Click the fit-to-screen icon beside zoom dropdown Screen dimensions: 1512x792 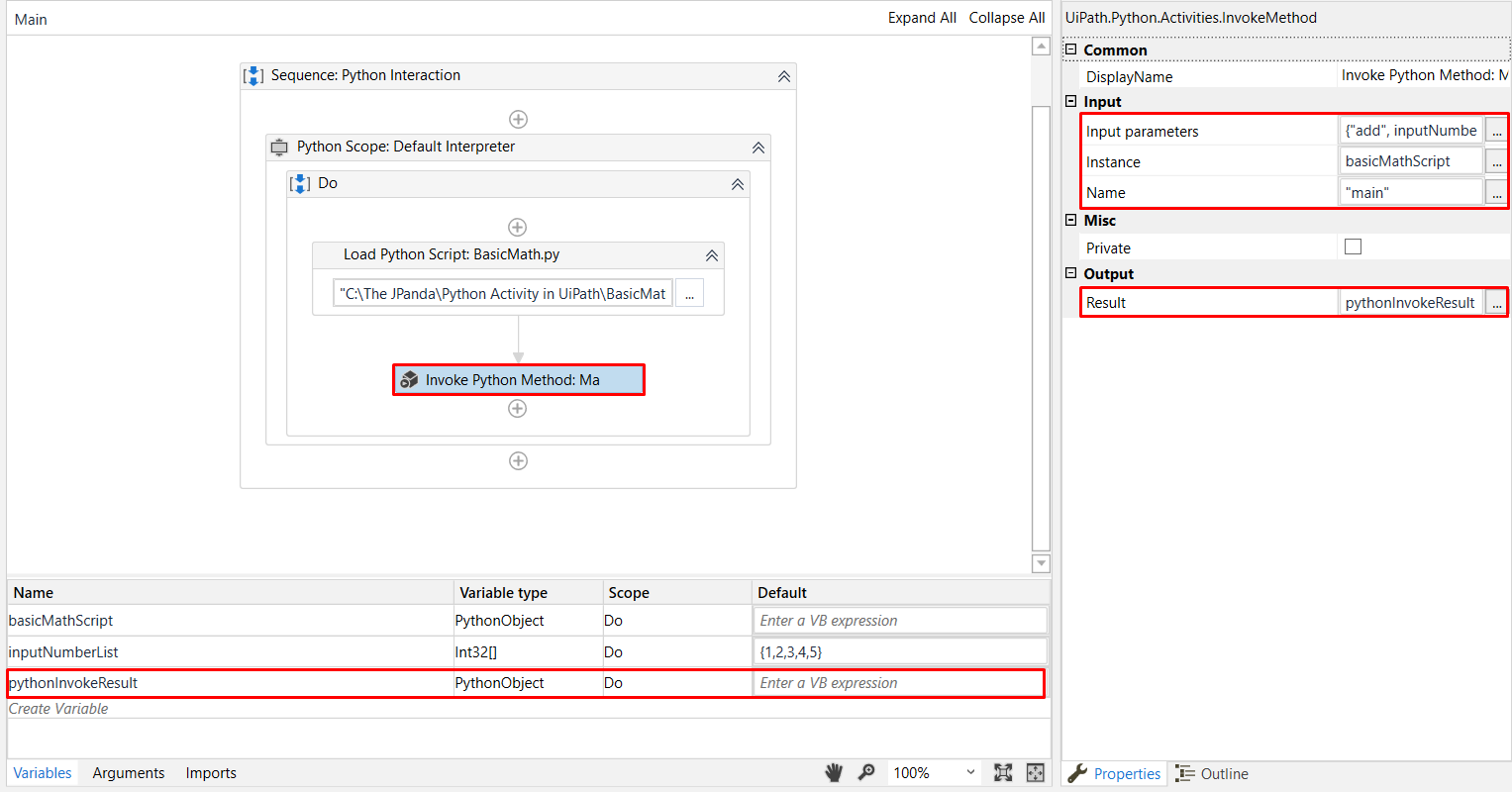coord(1003,772)
